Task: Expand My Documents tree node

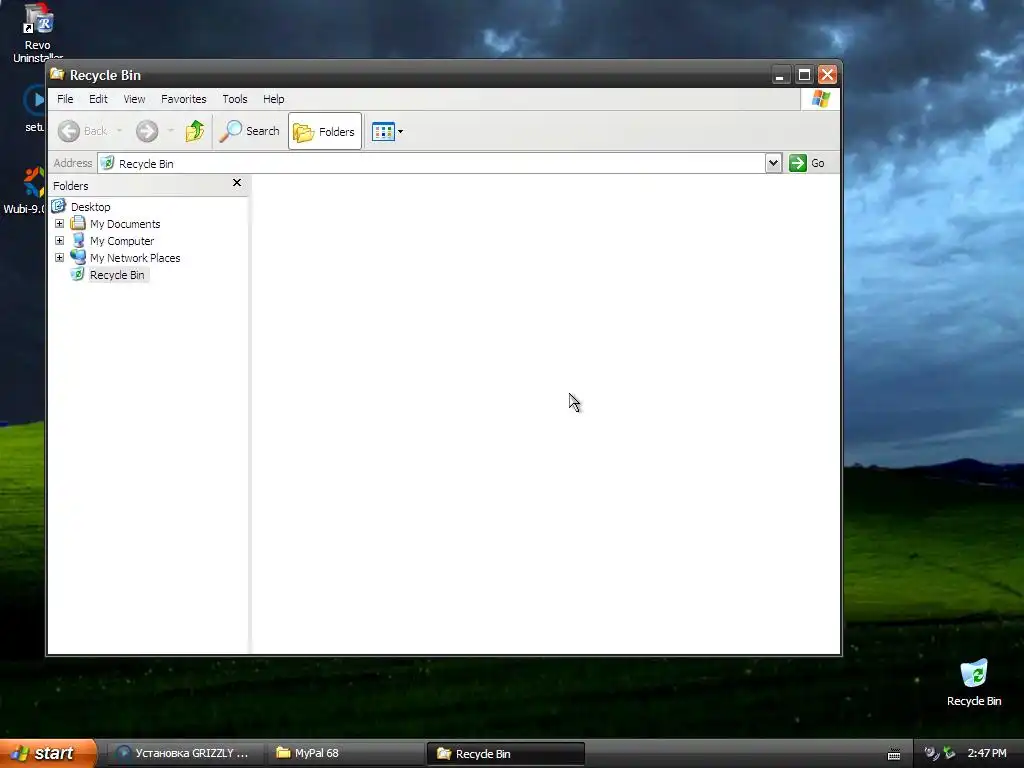Action: click(59, 224)
